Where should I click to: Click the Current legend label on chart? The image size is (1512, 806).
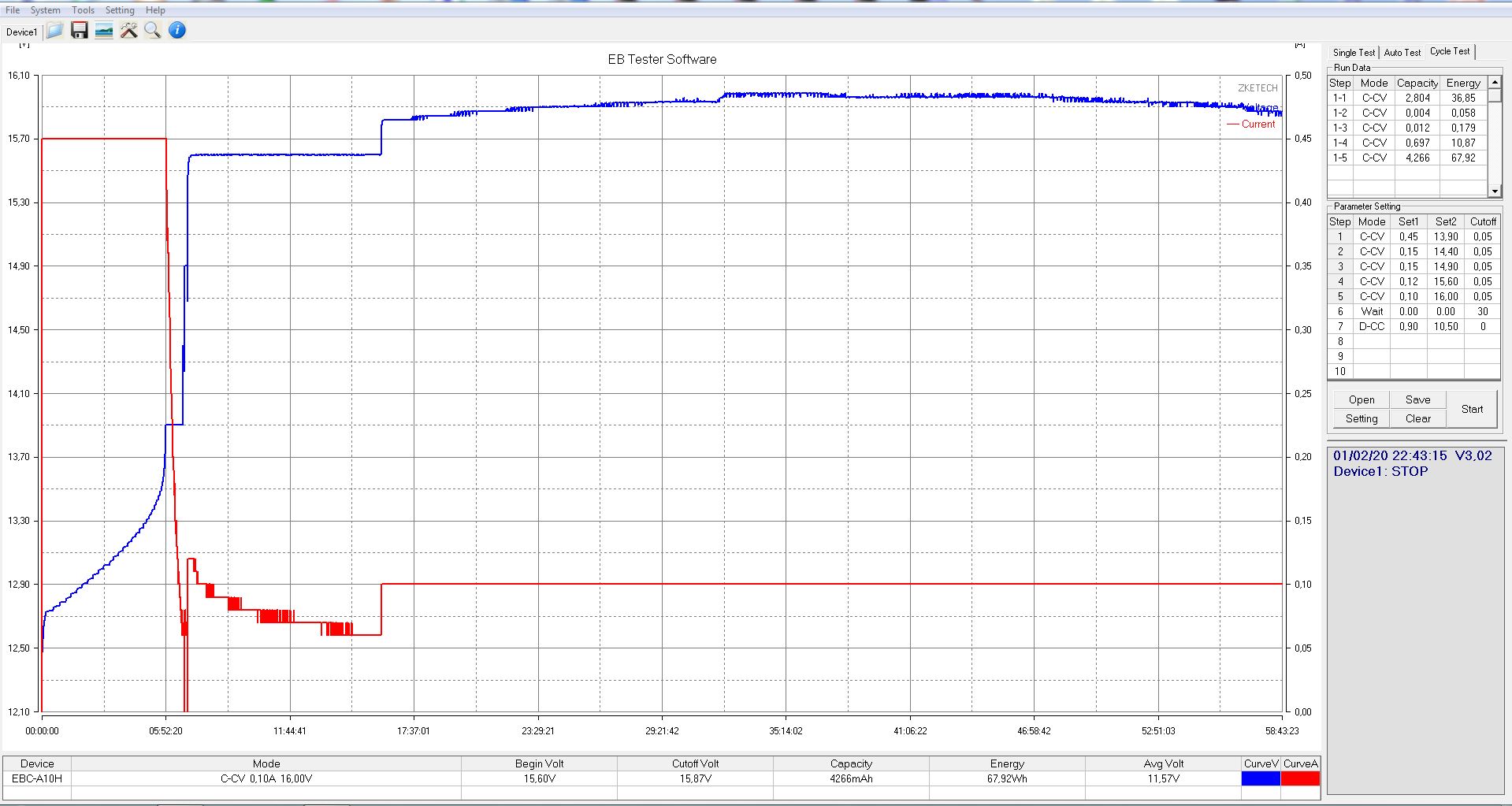pos(1258,124)
